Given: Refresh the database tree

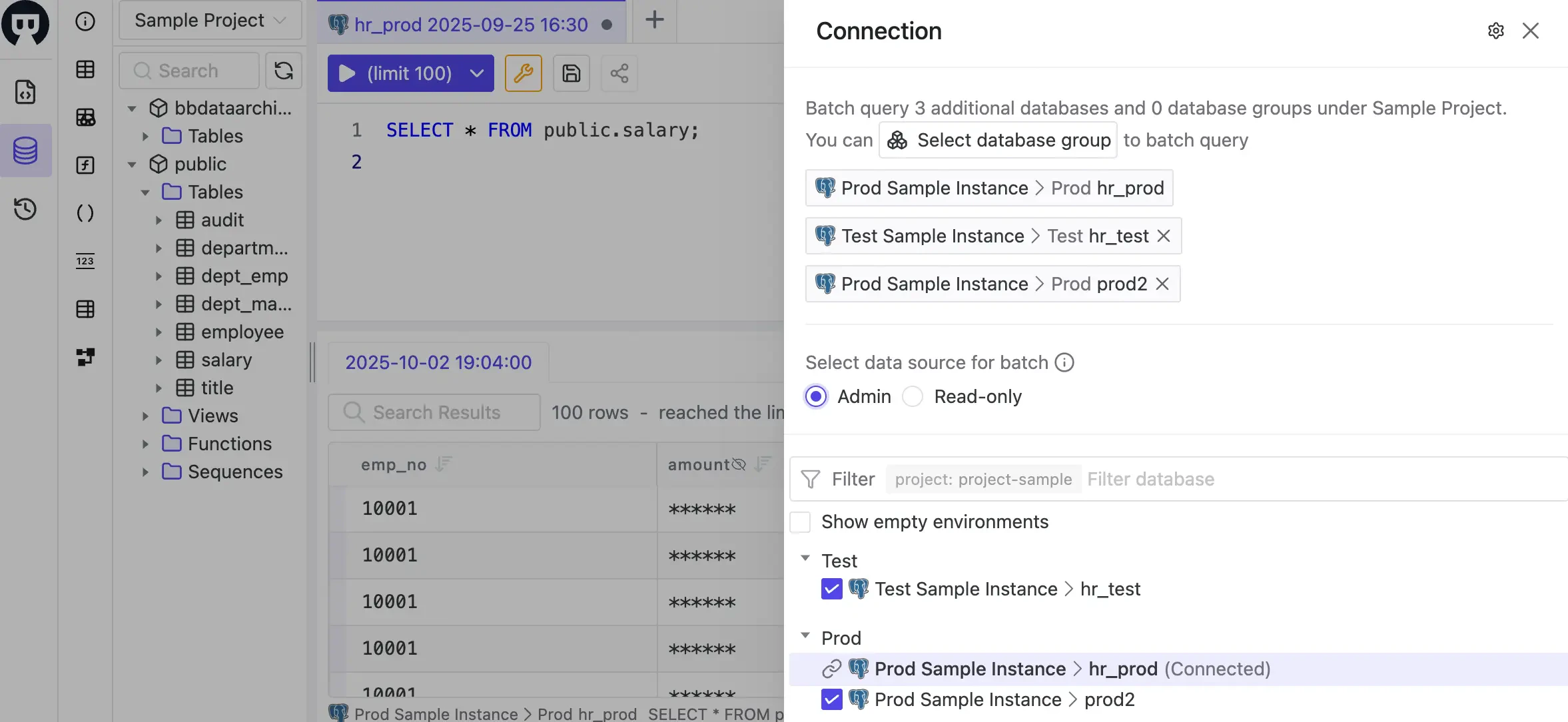Looking at the screenshot, I should (x=284, y=70).
